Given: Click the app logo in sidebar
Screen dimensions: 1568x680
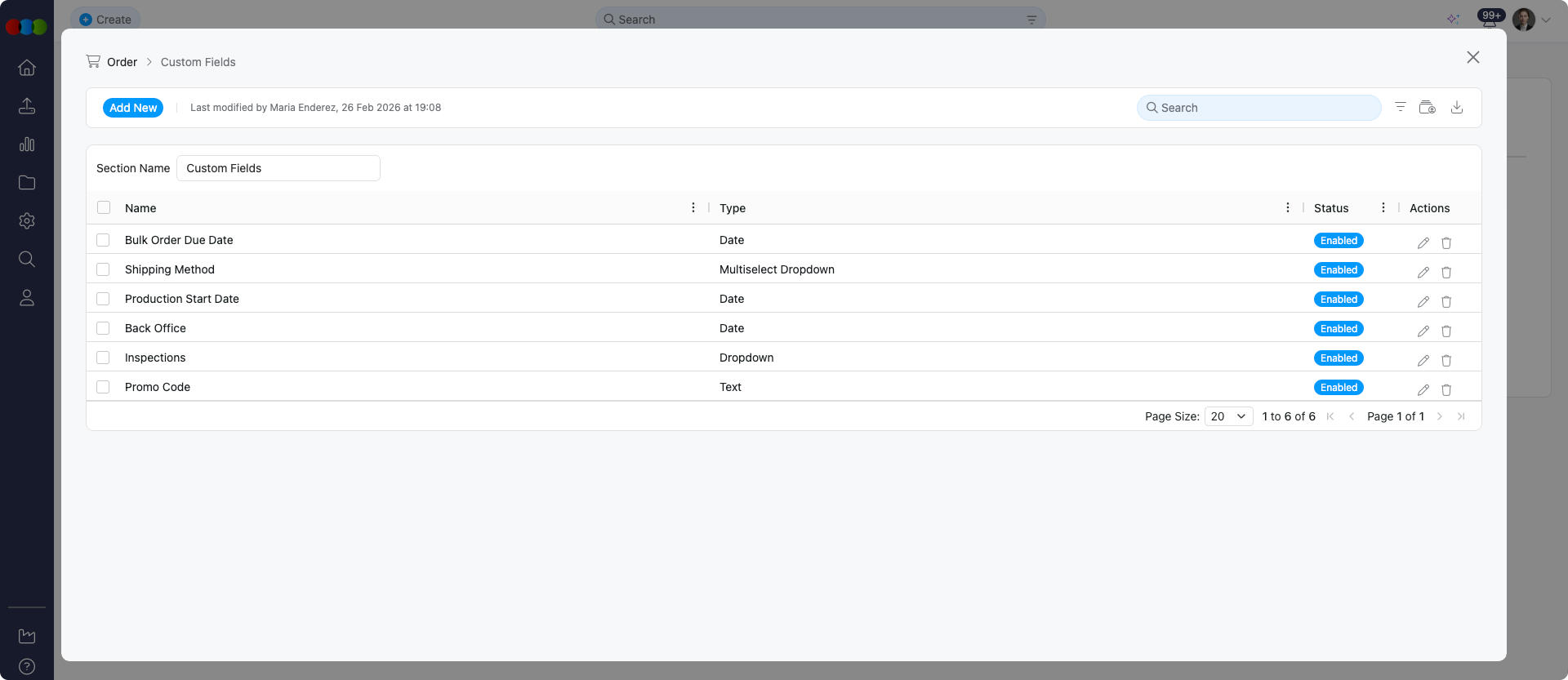Looking at the screenshot, I should coord(26,27).
